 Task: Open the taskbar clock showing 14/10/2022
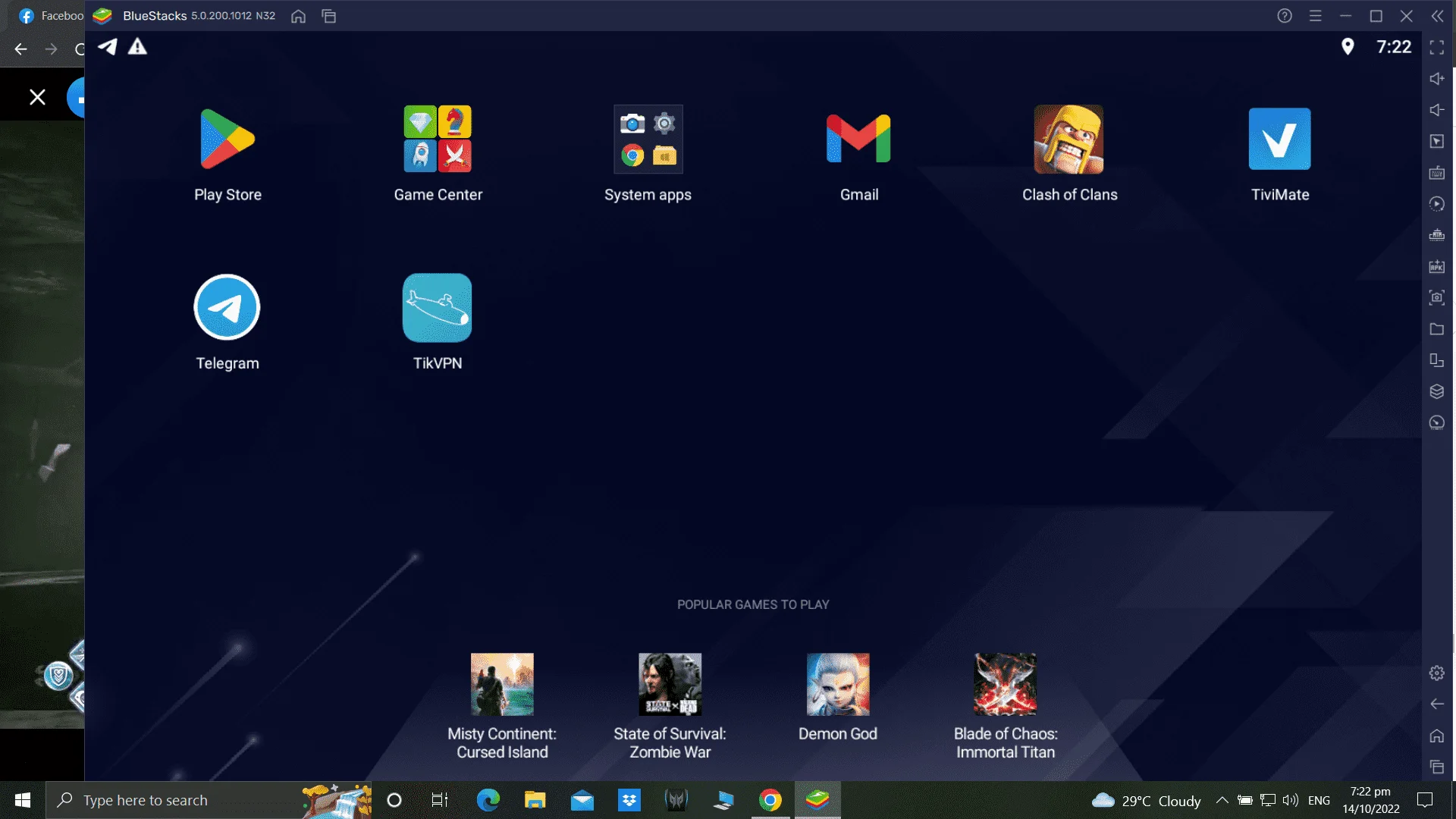tap(1371, 800)
